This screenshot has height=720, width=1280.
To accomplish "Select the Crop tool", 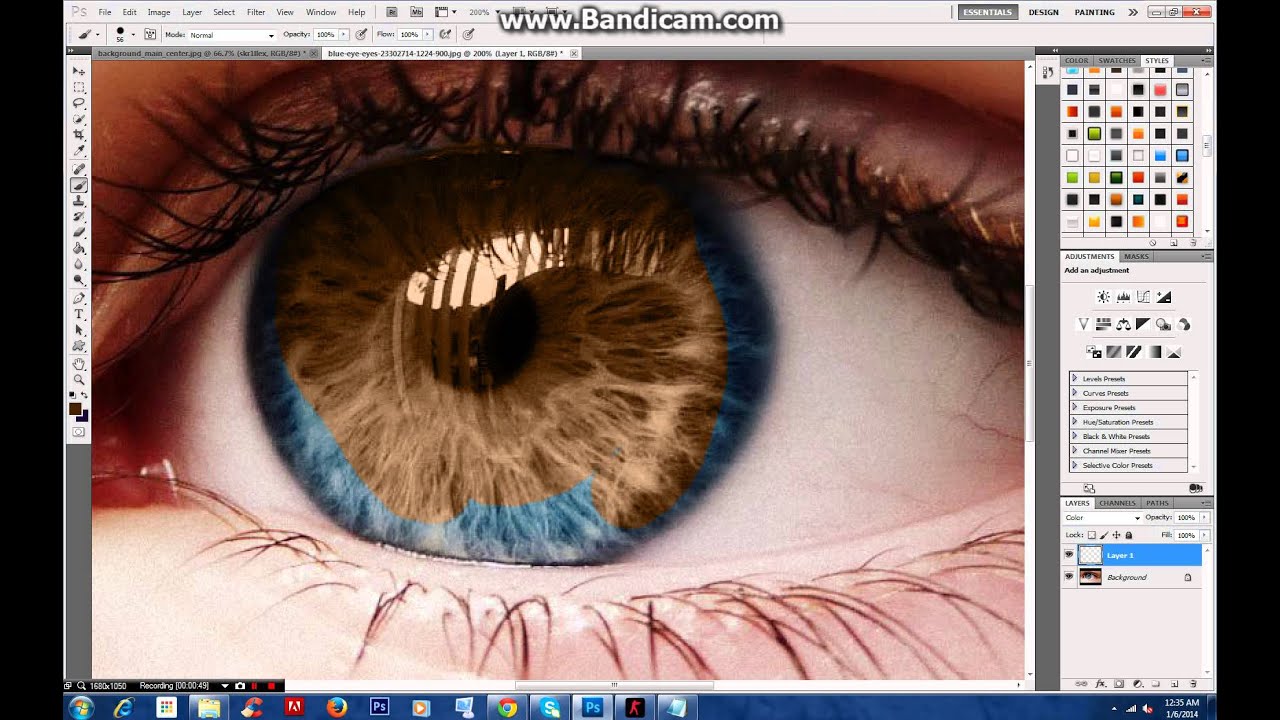I will point(79,135).
